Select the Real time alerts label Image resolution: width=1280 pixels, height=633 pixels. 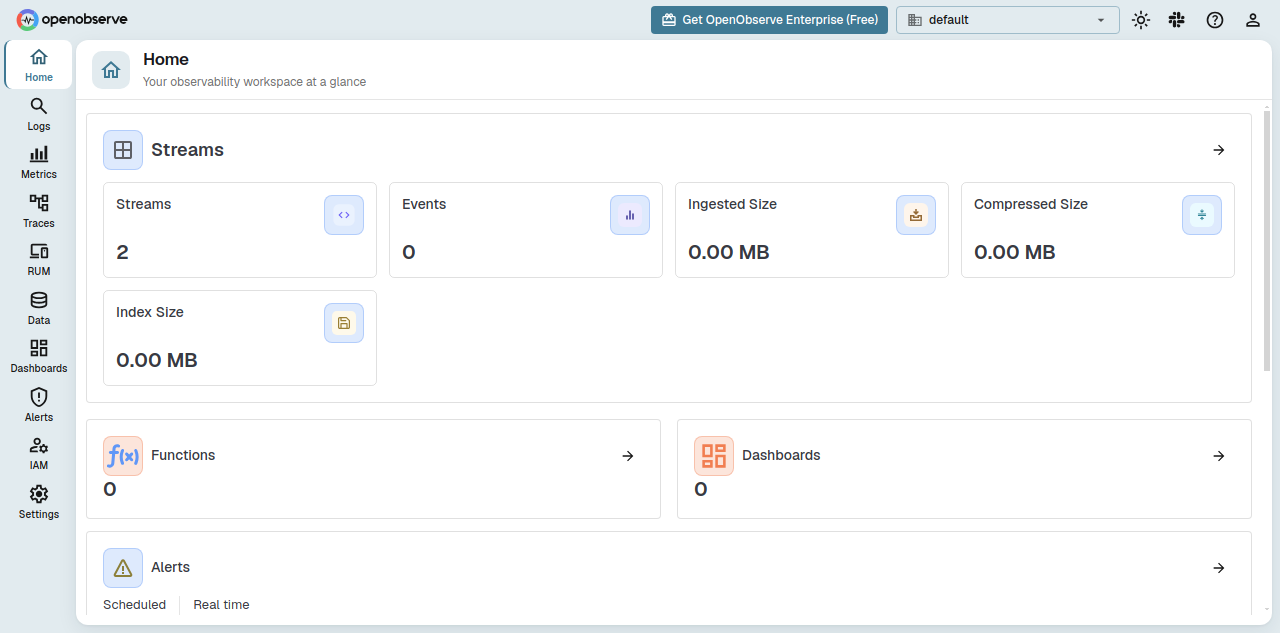tap(221, 605)
